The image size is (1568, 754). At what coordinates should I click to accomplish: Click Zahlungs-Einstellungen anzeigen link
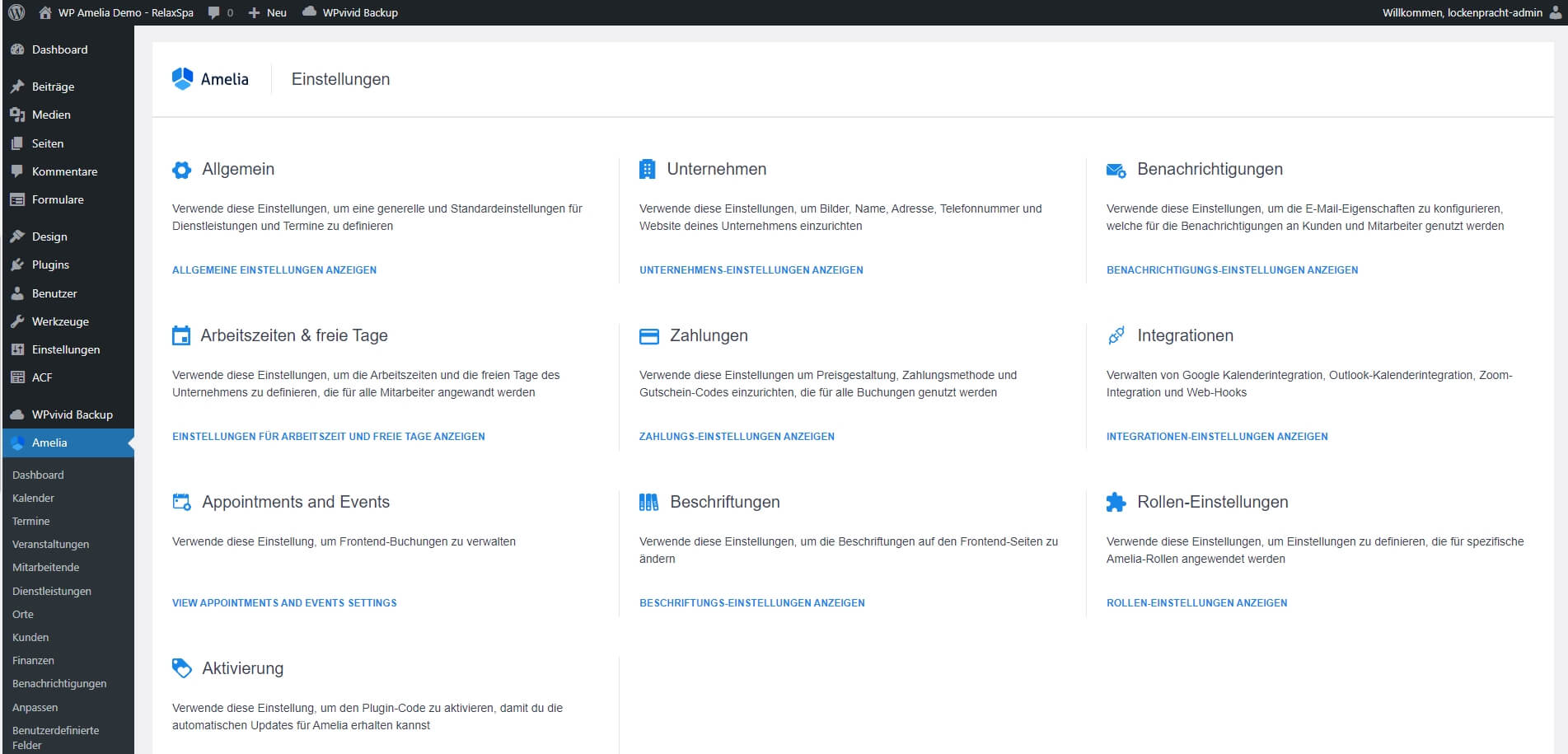(737, 436)
